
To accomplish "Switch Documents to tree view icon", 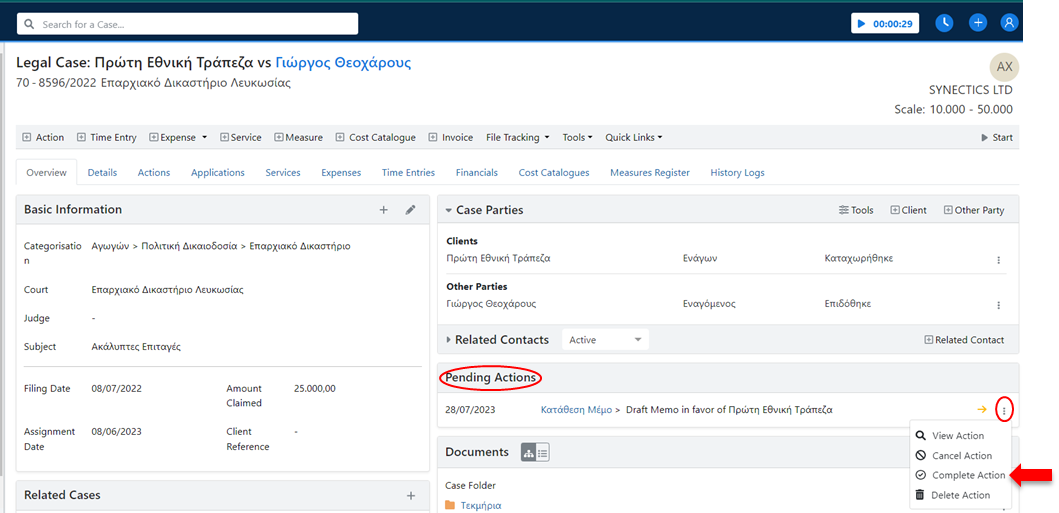I will pos(528,453).
